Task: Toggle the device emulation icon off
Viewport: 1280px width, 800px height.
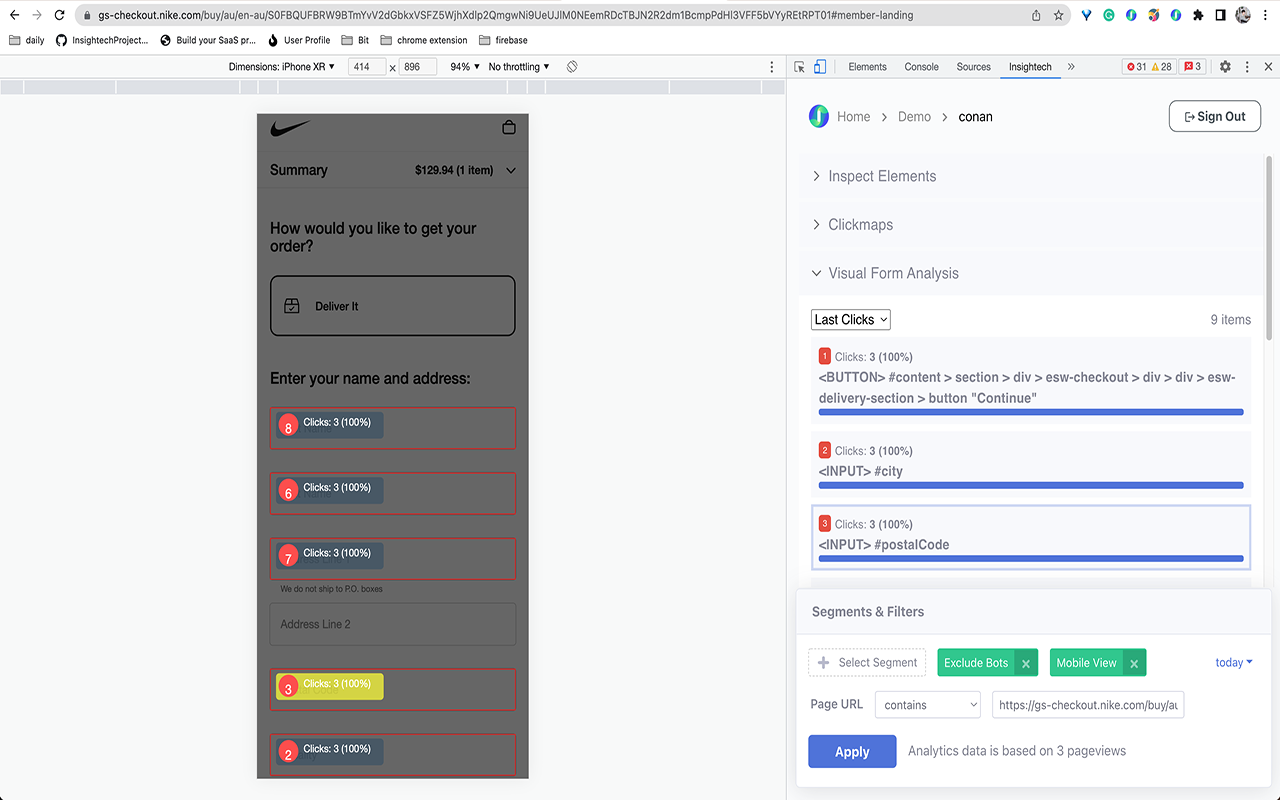Action: click(x=819, y=65)
